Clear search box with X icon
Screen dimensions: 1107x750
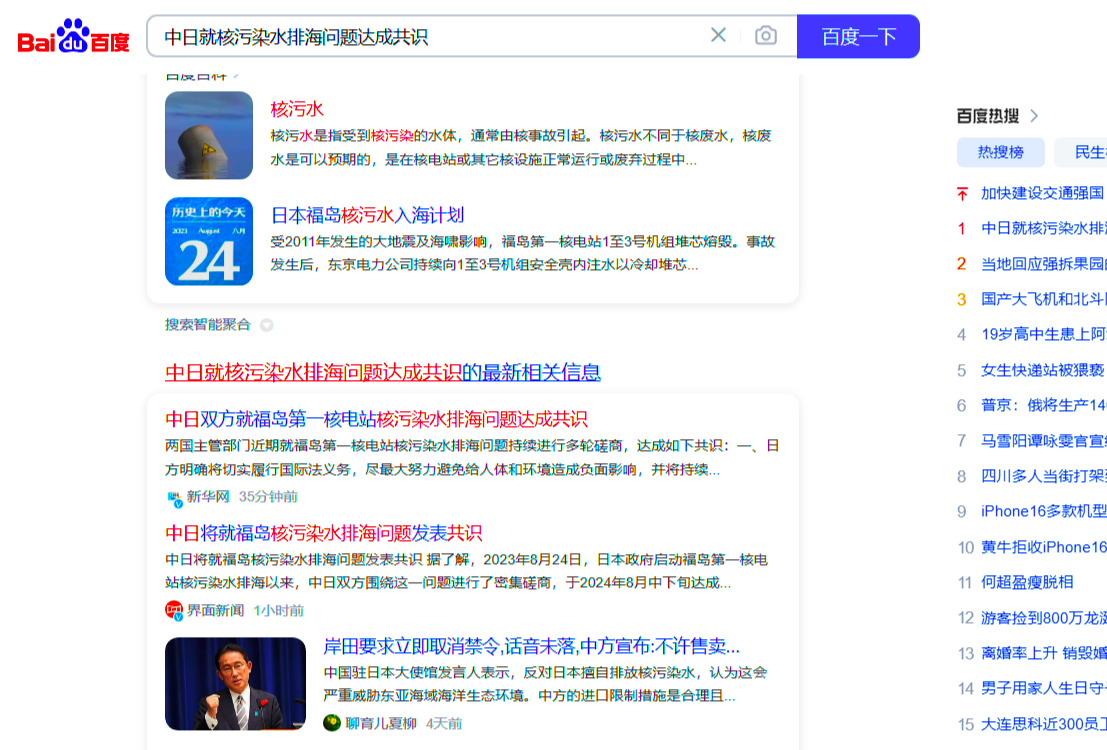pyautogui.click(x=718, y=36)
